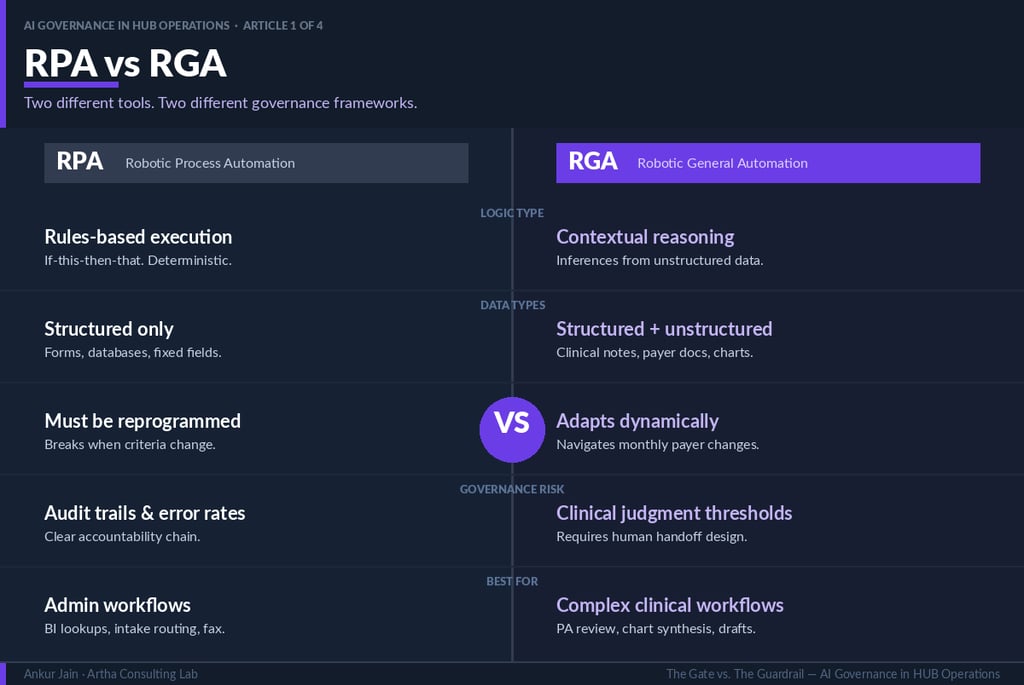The image size is (1024, 685).
Task: Select the "Rules-based execution" heading
Action: point(138,237)
